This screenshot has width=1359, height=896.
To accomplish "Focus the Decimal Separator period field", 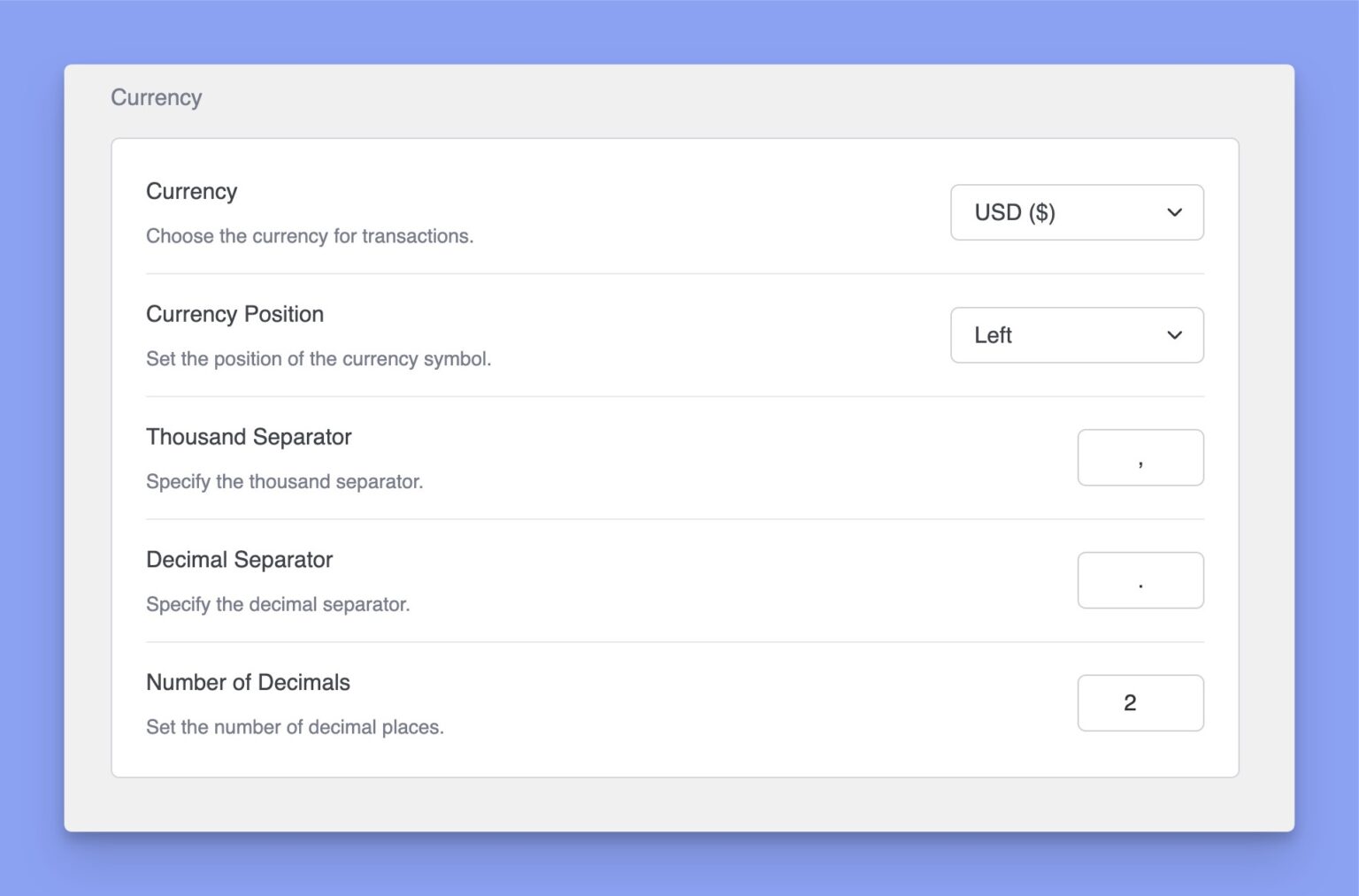I will pos(1140,580).
